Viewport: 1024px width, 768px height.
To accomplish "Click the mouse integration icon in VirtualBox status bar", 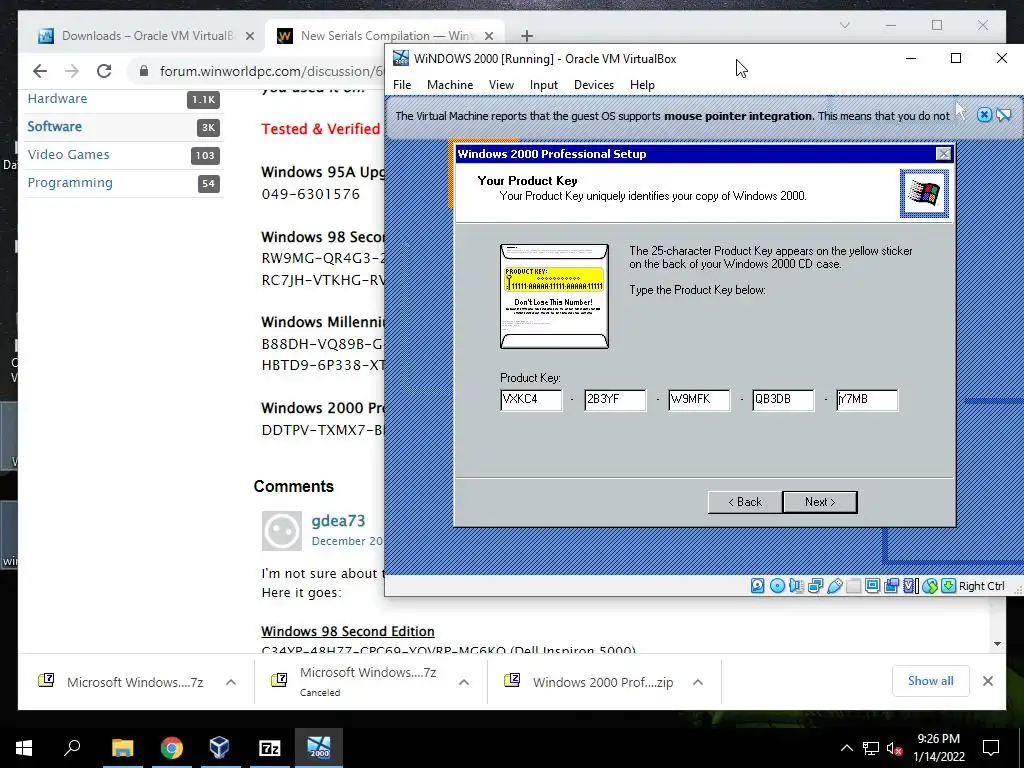I will tap(930, 586).
